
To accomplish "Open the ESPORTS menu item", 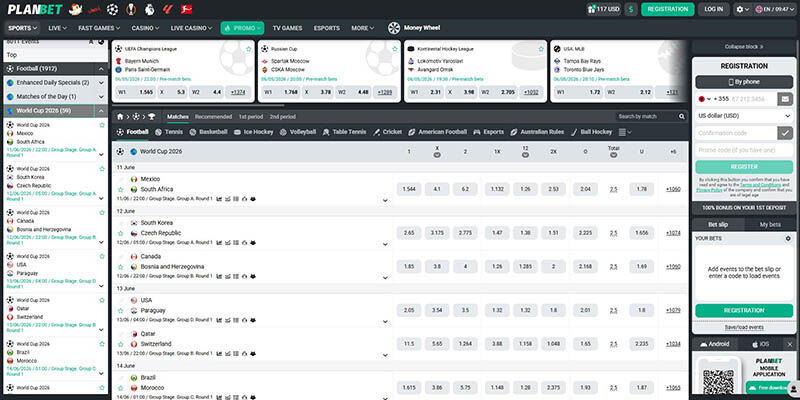I will pyautogui.click(x=327, y=28).
